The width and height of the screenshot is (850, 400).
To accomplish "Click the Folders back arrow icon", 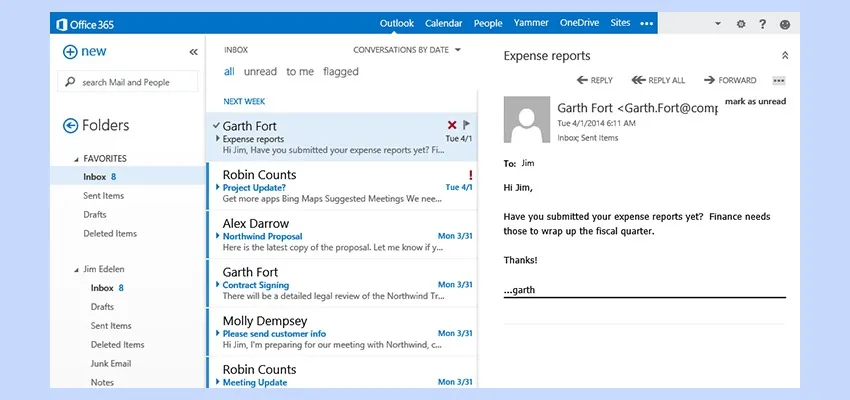I will [70, 126].
